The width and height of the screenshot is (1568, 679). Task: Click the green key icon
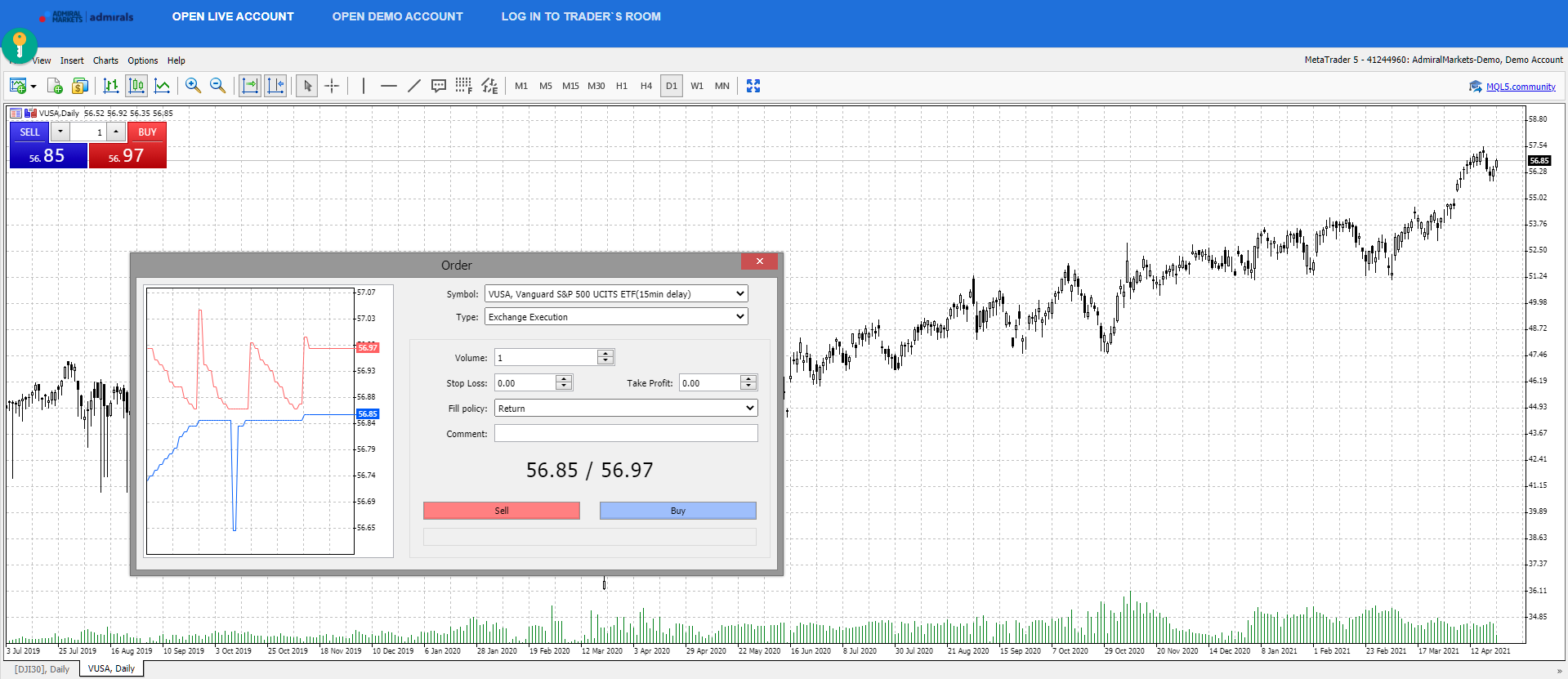(x=20, y=46)
